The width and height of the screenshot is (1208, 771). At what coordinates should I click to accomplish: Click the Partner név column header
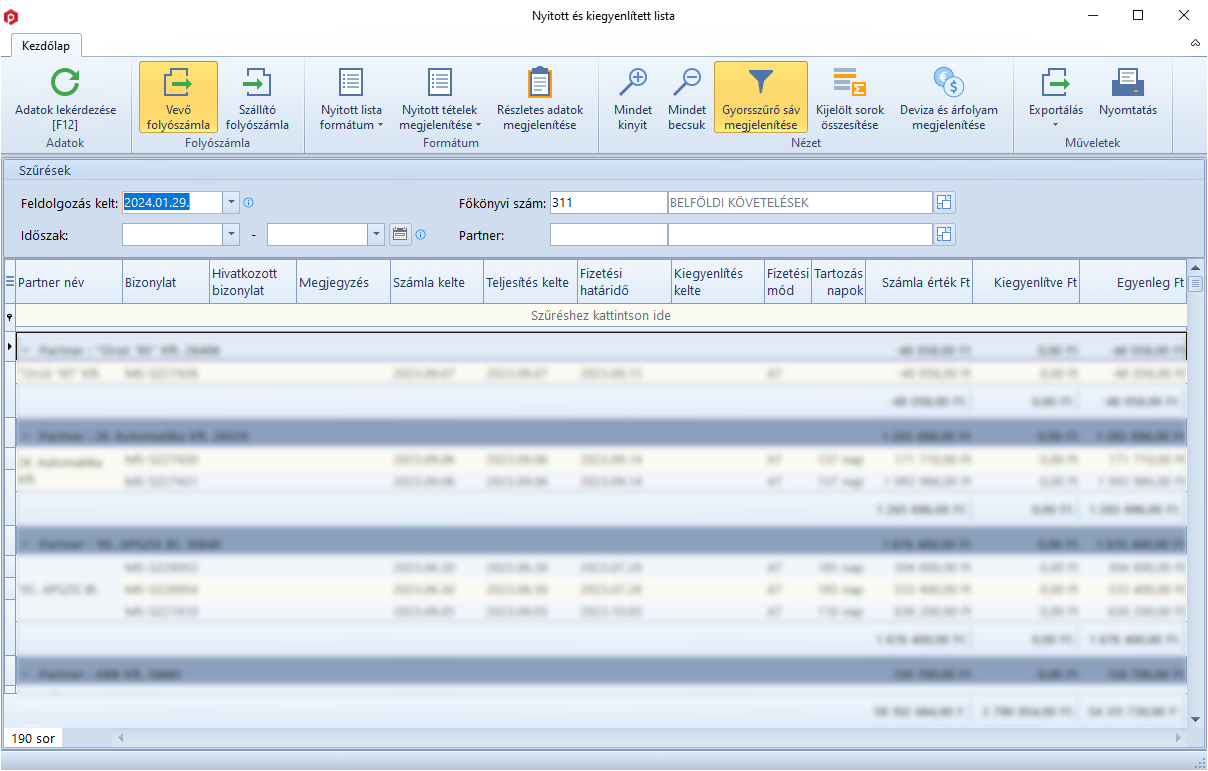[x=68, y=283]
